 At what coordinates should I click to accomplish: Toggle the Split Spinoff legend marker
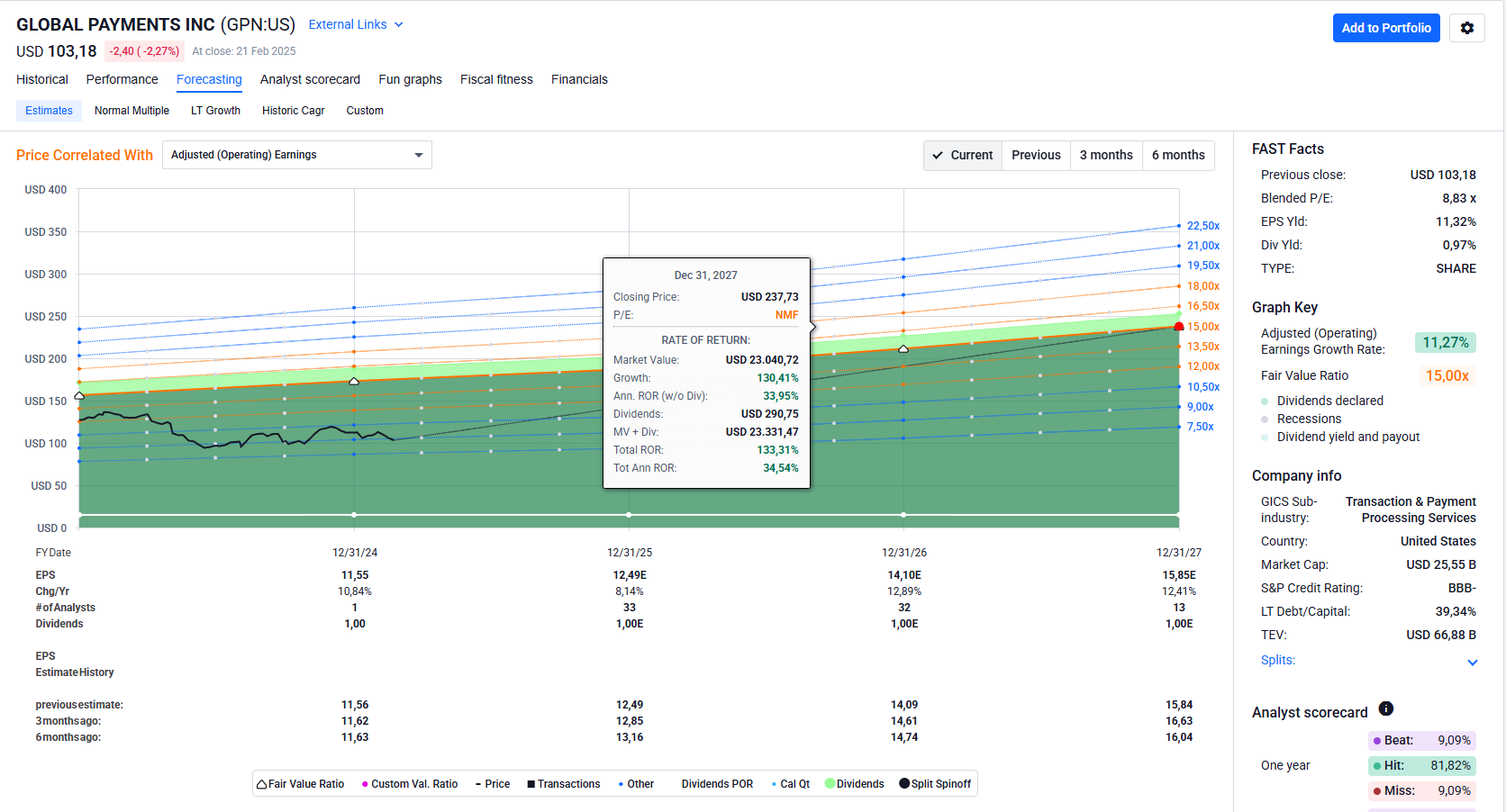tap(904, 783)
